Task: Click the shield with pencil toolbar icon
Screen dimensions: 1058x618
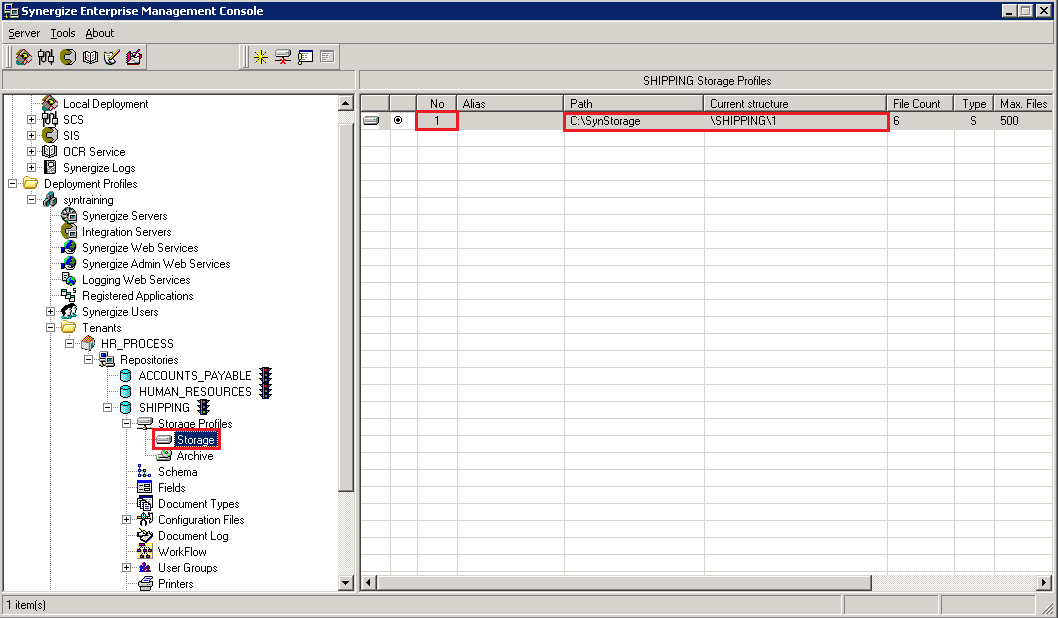Action: point(112,57)
